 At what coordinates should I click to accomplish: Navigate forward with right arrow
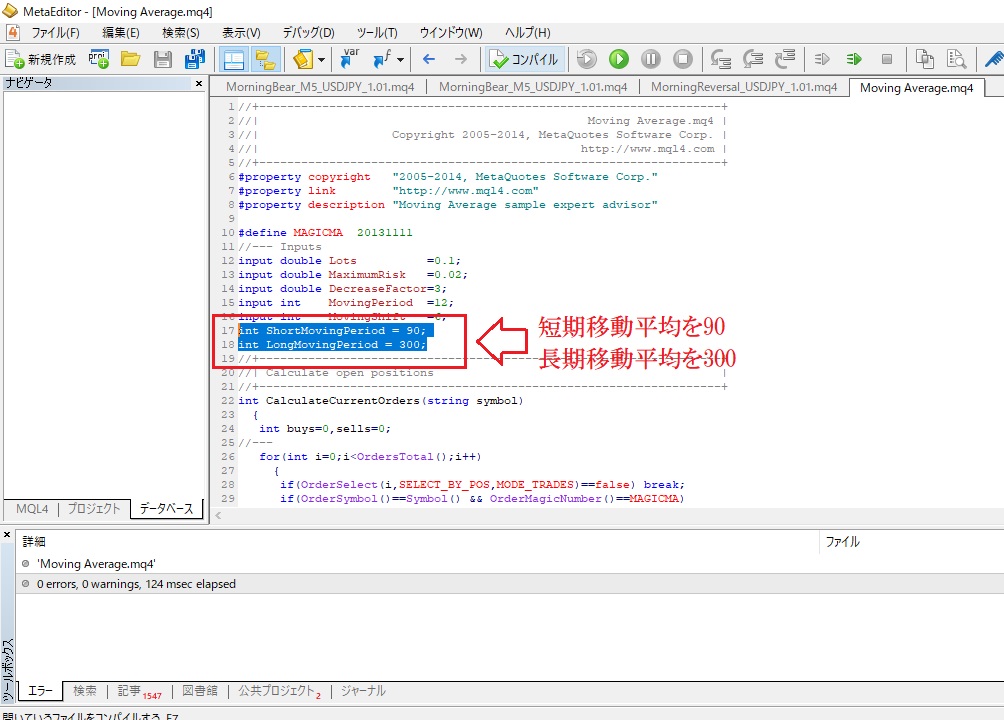pos(461,60)
